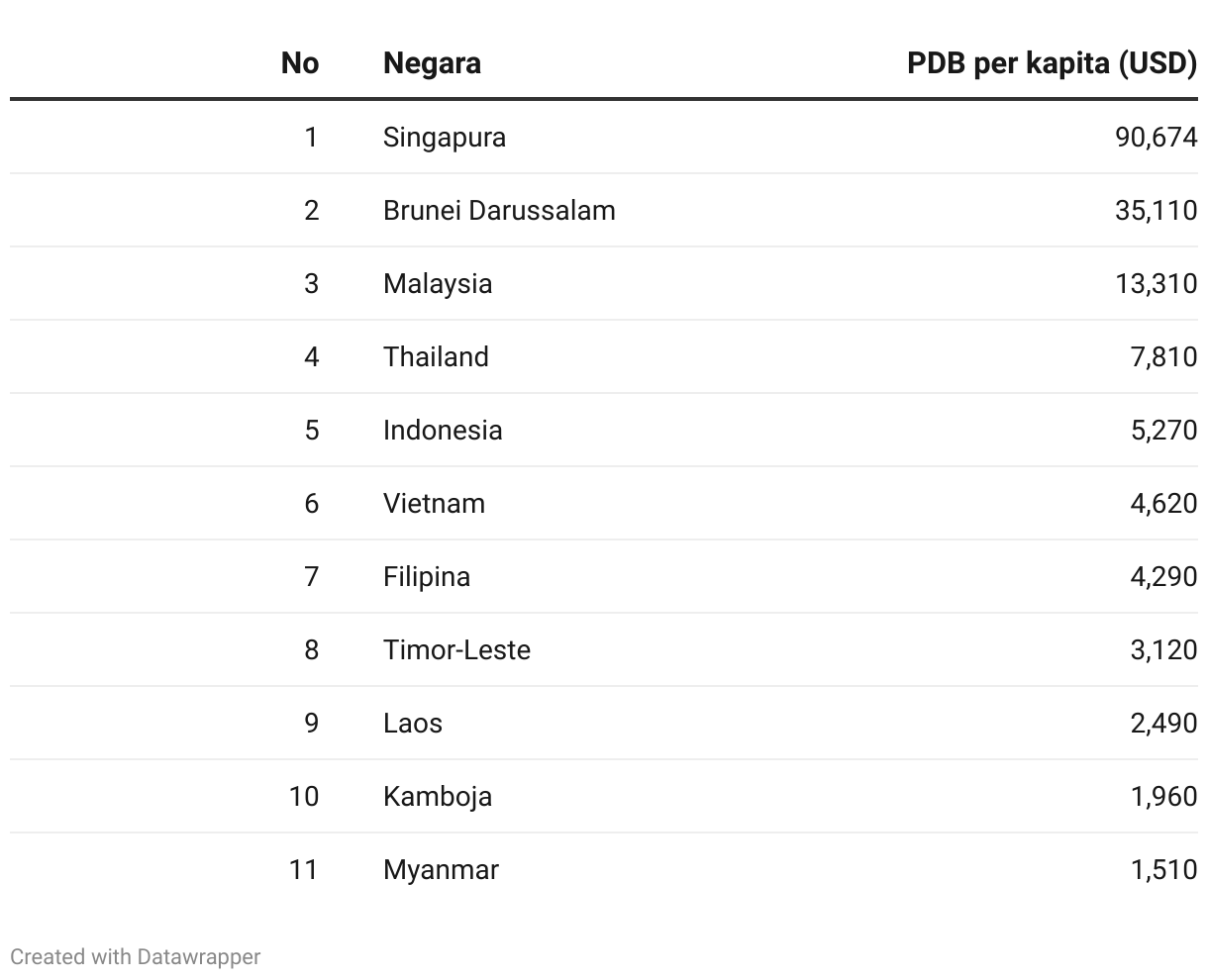Viewport: 1208px width, 980px height.
Task: Select the Brunei Darussalam row name
Action: coord(499,210)
